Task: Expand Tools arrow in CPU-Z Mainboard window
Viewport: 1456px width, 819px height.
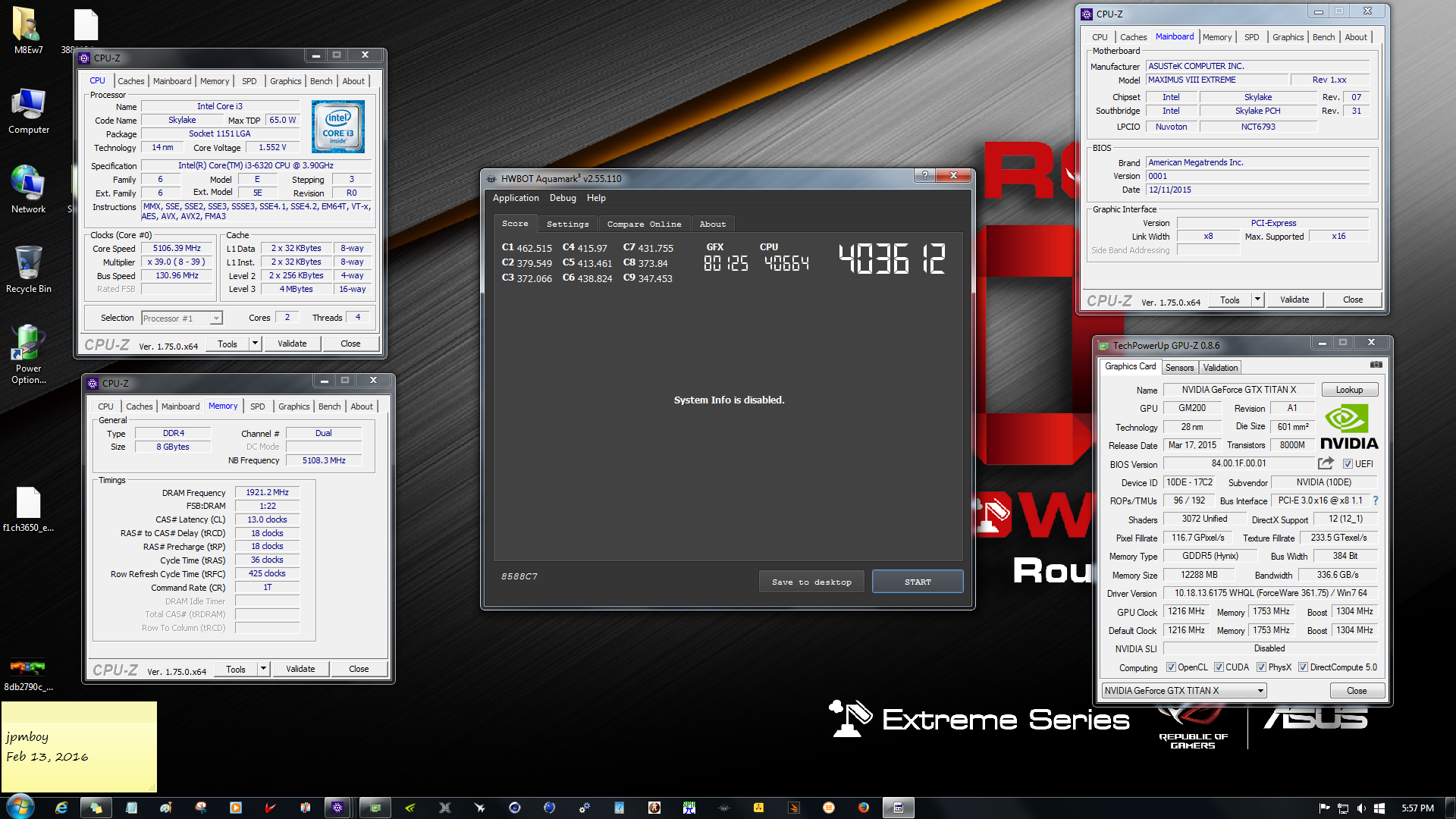Action: click(x=1257, y=300)
